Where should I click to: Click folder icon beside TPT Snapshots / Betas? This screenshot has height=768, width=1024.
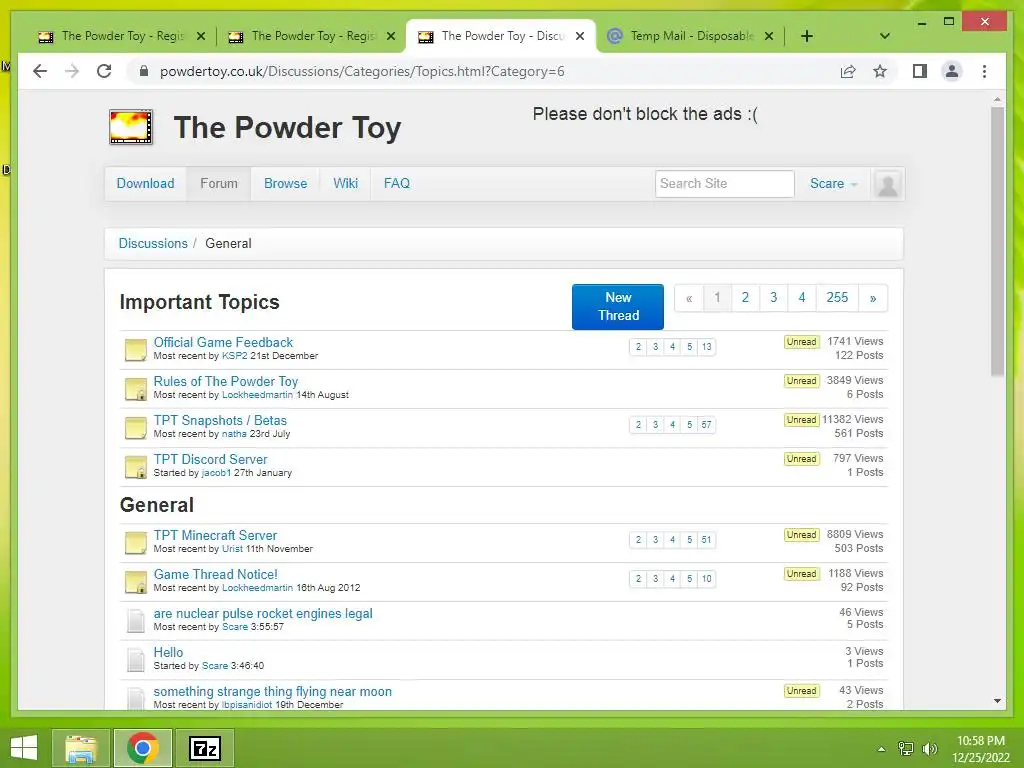click(x=136, y=428)
